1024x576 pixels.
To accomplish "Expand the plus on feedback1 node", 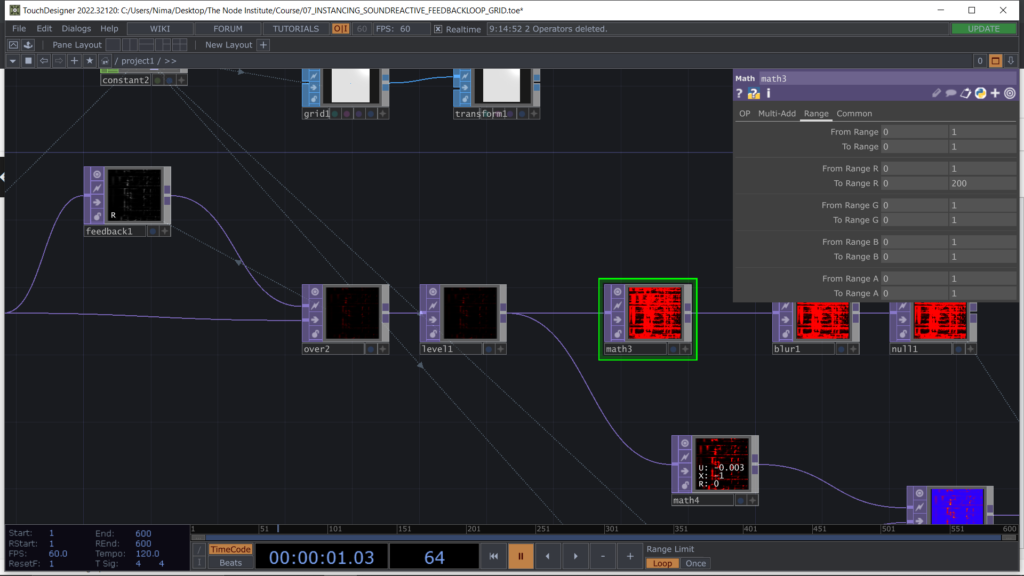I will pos(165,231).
